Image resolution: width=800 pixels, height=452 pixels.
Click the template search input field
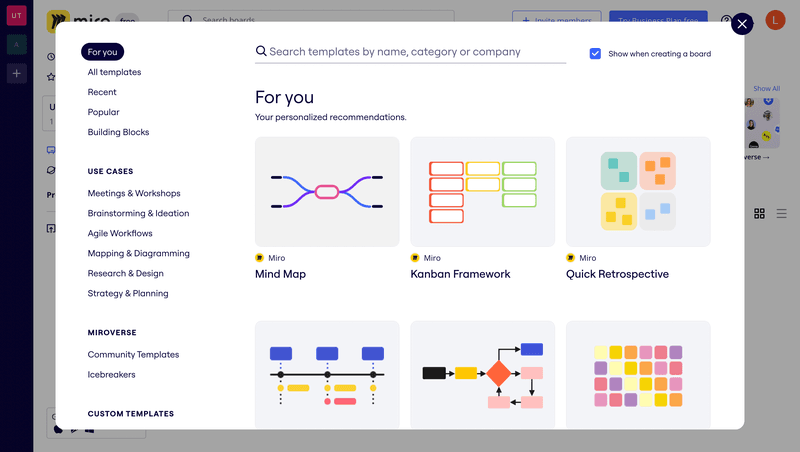[x=415, y=52]
